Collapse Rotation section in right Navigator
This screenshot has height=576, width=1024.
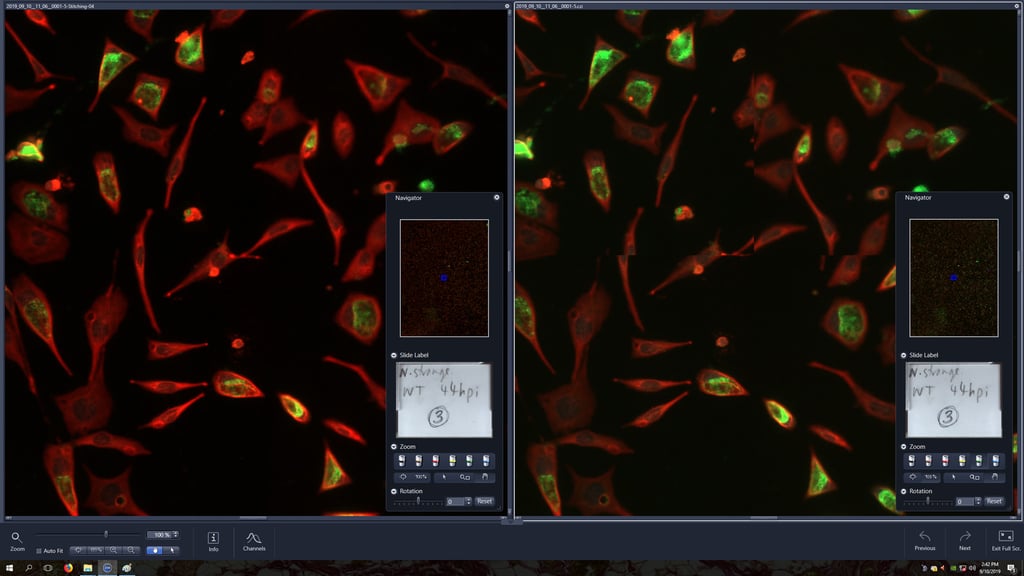pyautogui.click(x=903, y=491)
